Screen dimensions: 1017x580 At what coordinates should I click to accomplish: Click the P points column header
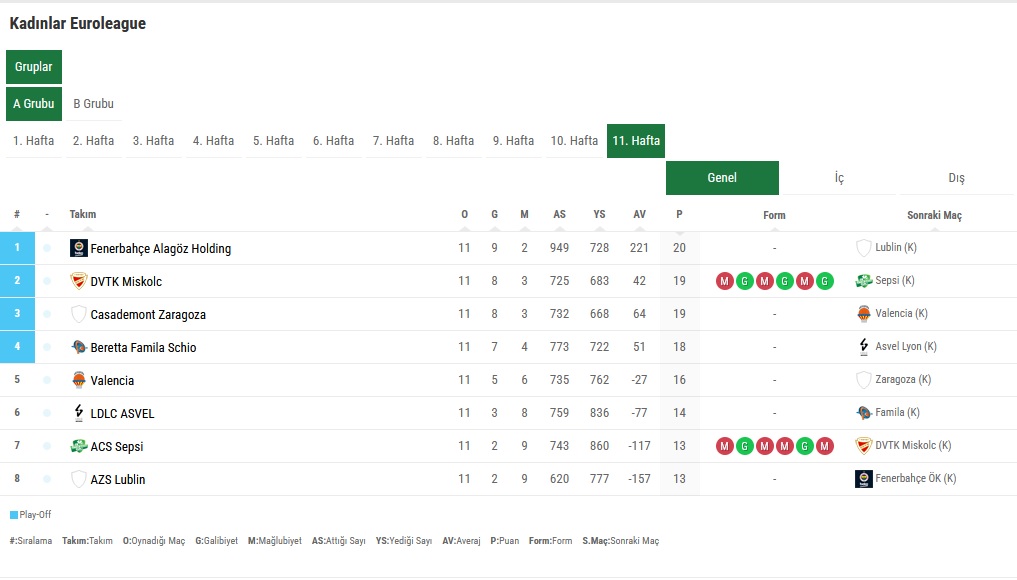[x=679, y=214]
